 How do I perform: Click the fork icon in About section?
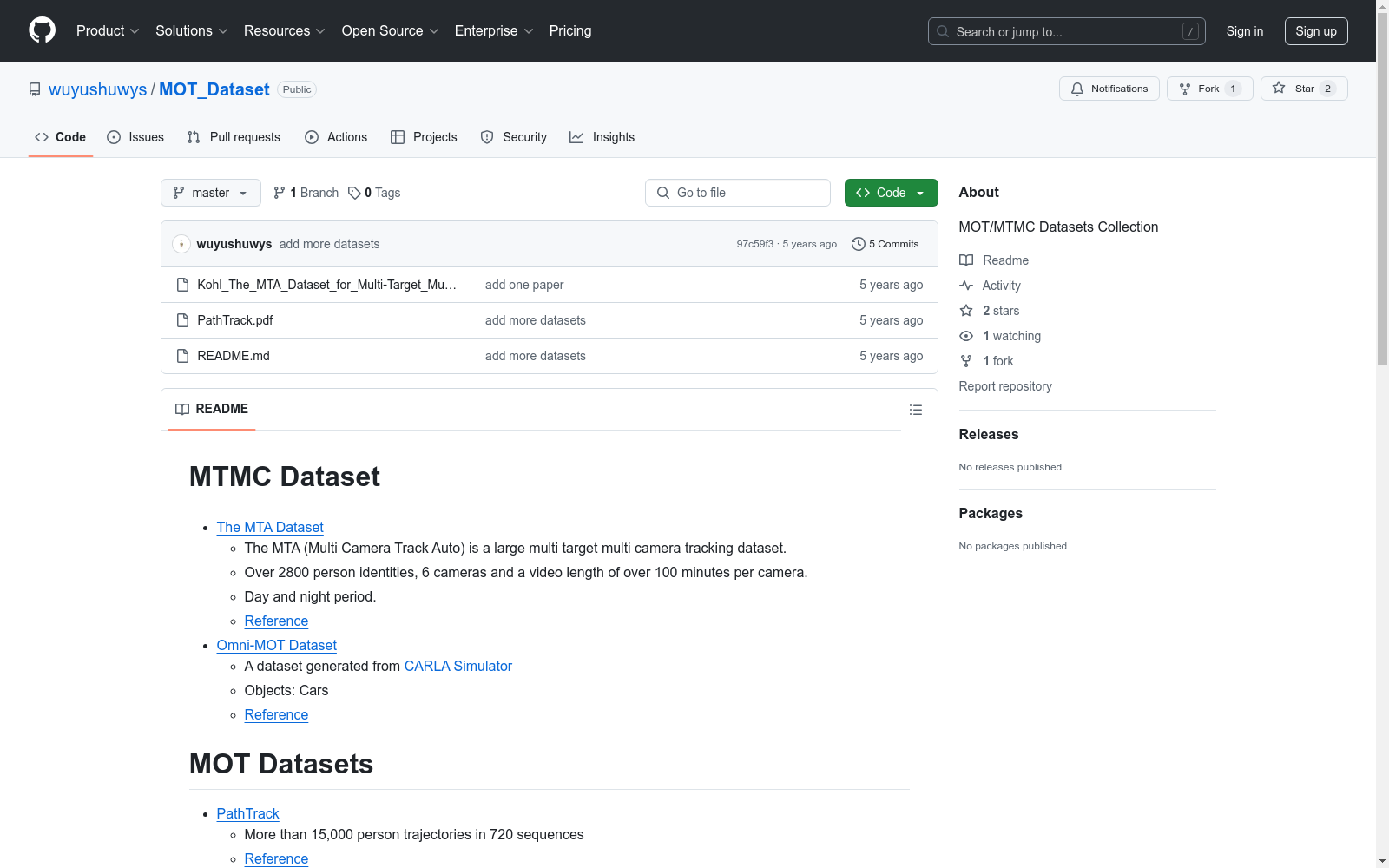coord(966,361)
